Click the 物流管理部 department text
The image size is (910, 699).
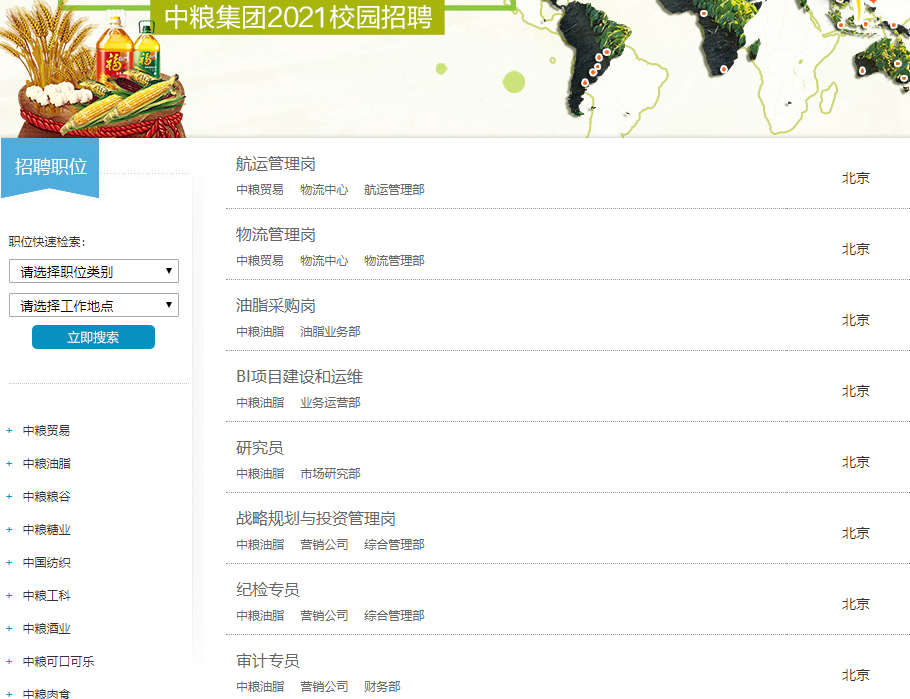pyautogui.click(x=394, y=261)
